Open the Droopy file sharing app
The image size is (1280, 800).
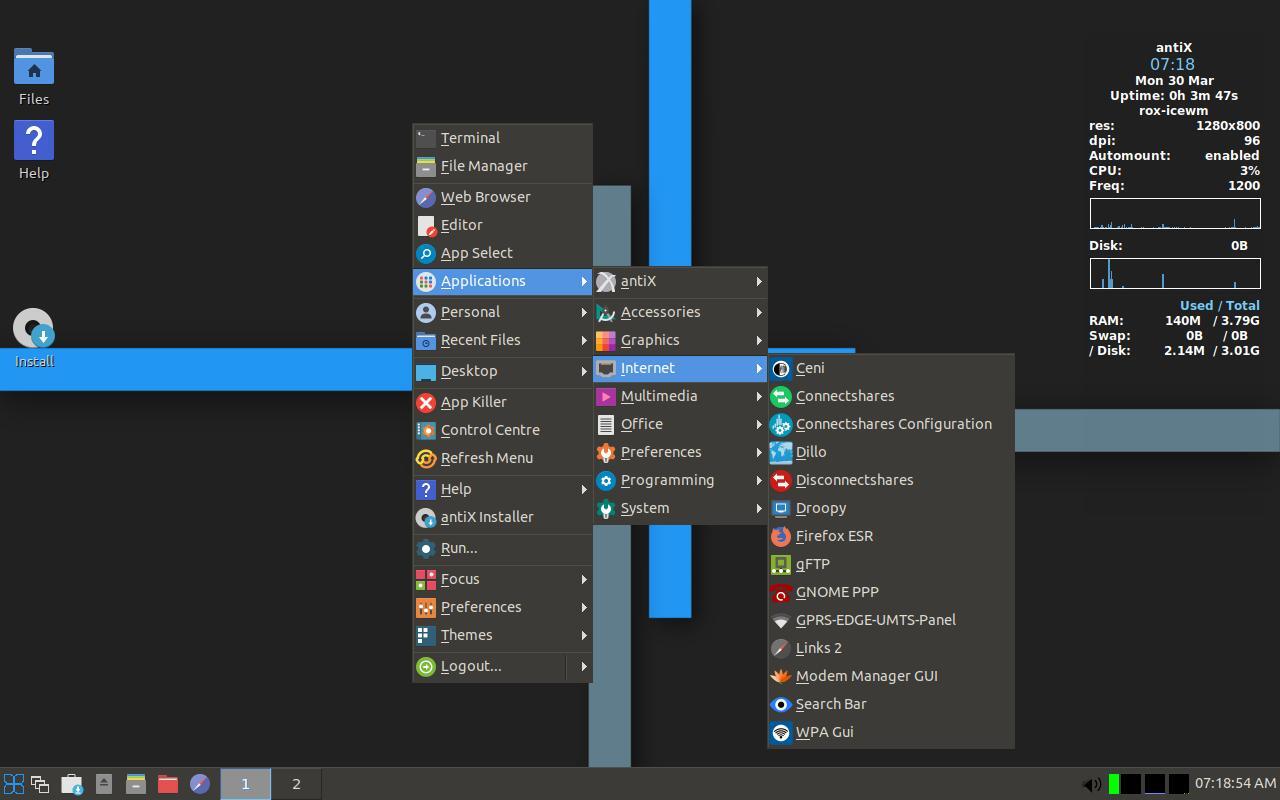click(891, 508)
